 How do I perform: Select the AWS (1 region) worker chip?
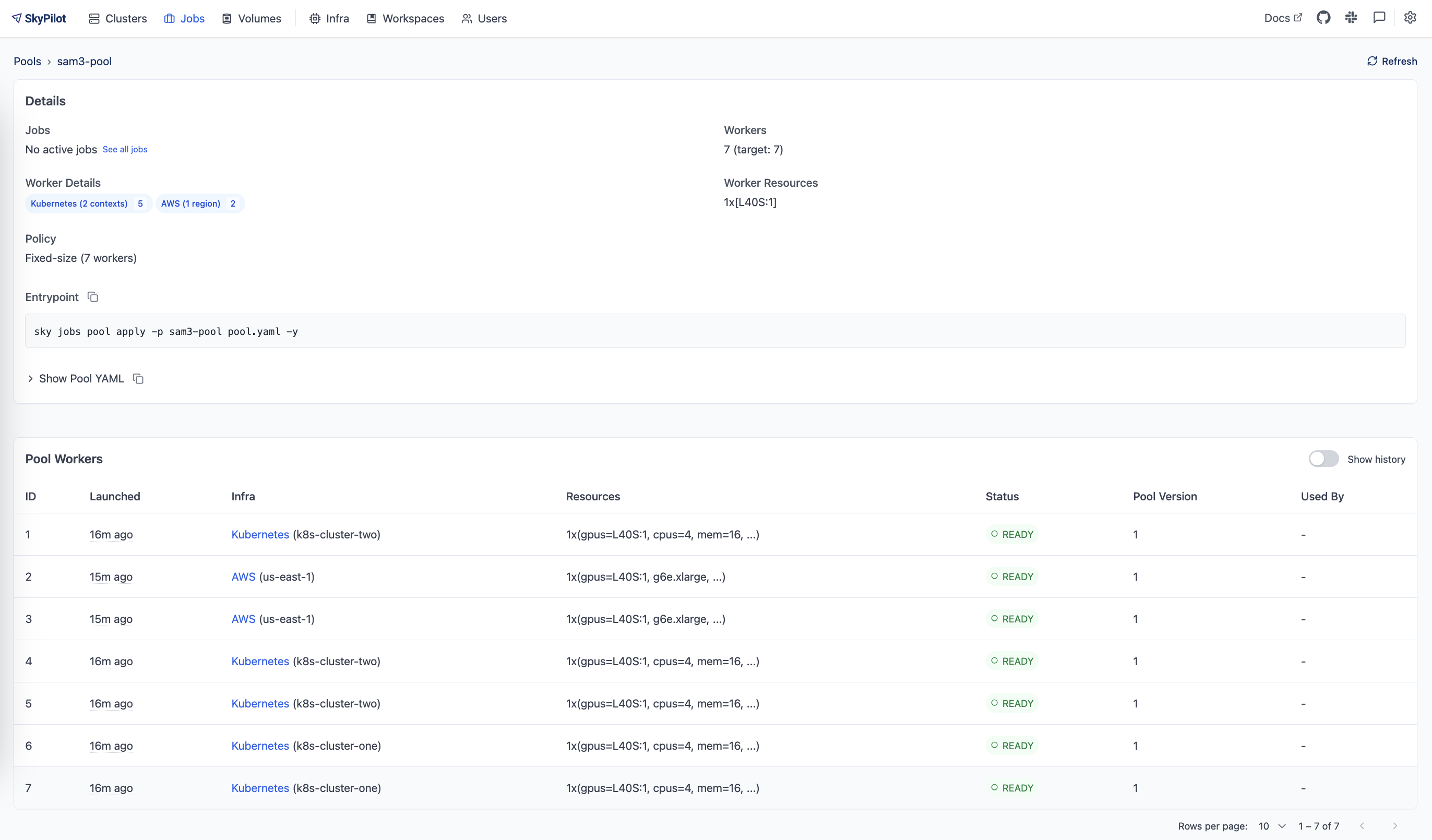[x=199, y=203]
